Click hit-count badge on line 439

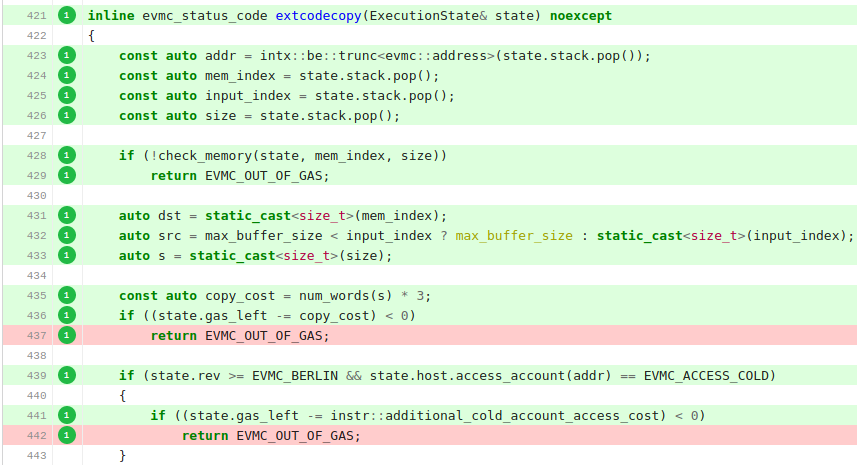pyautogui.click(x=67, y=375)
